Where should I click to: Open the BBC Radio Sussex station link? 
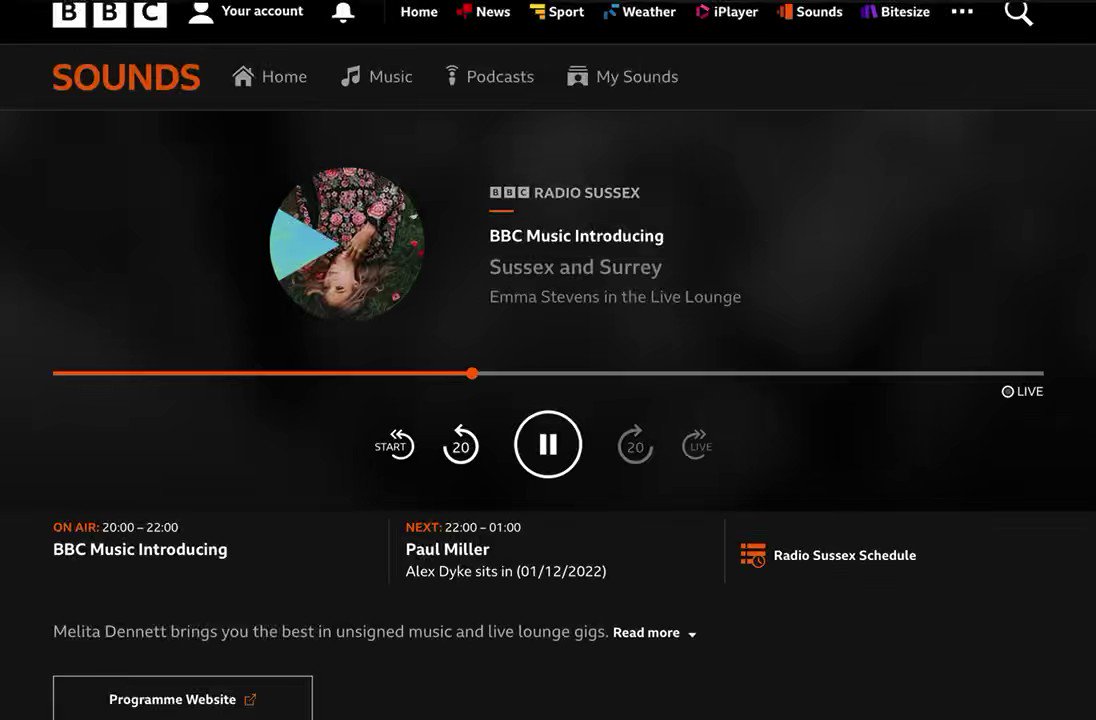[x=565, y=193]
